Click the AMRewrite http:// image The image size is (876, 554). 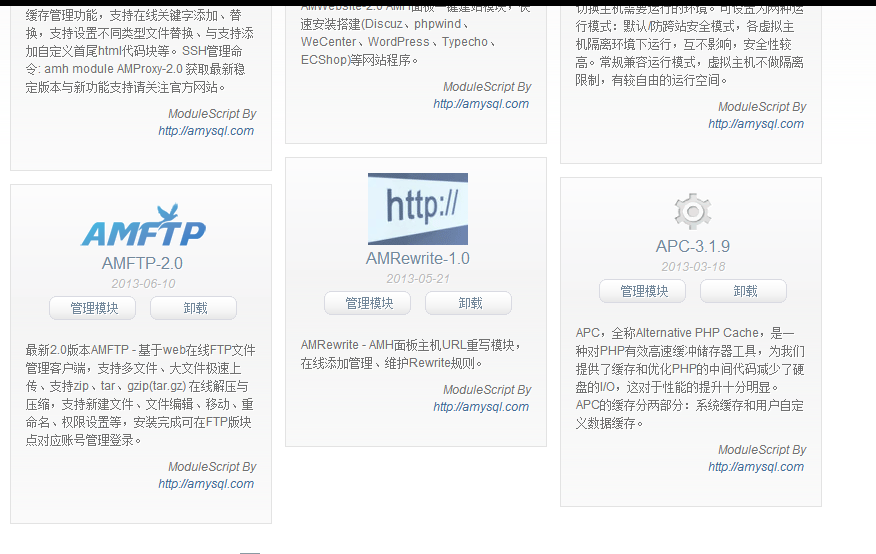coord(417,209)
